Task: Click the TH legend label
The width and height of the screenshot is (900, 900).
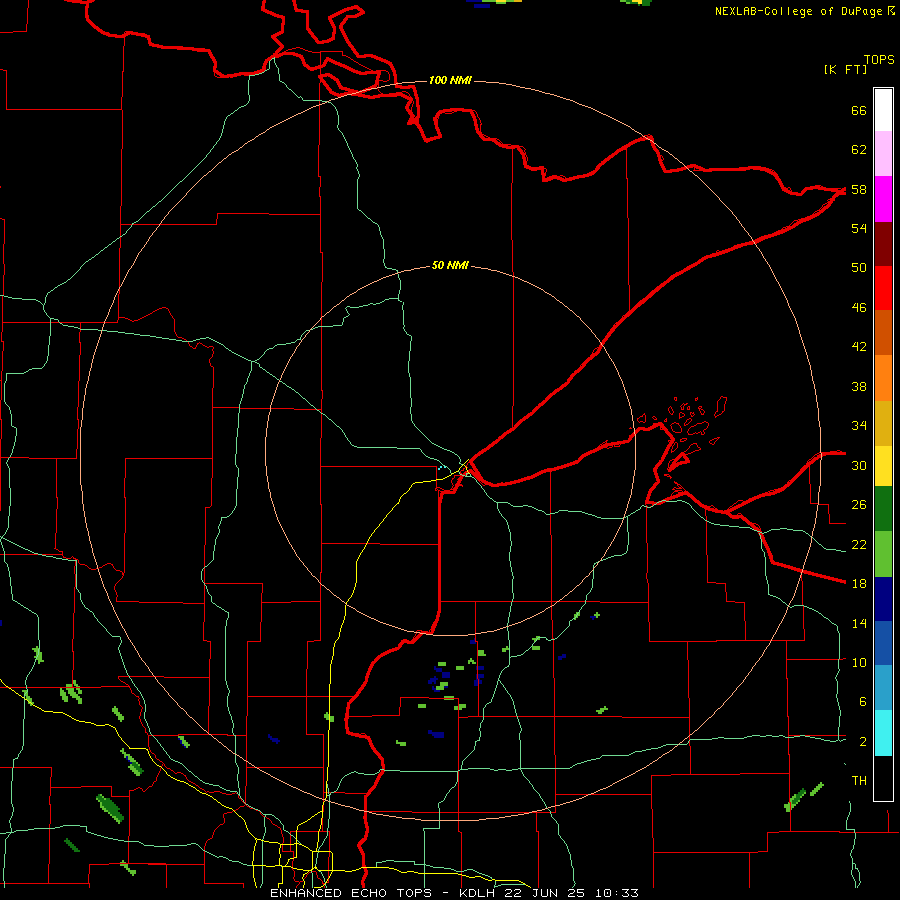Action: [x=859, y=780]
